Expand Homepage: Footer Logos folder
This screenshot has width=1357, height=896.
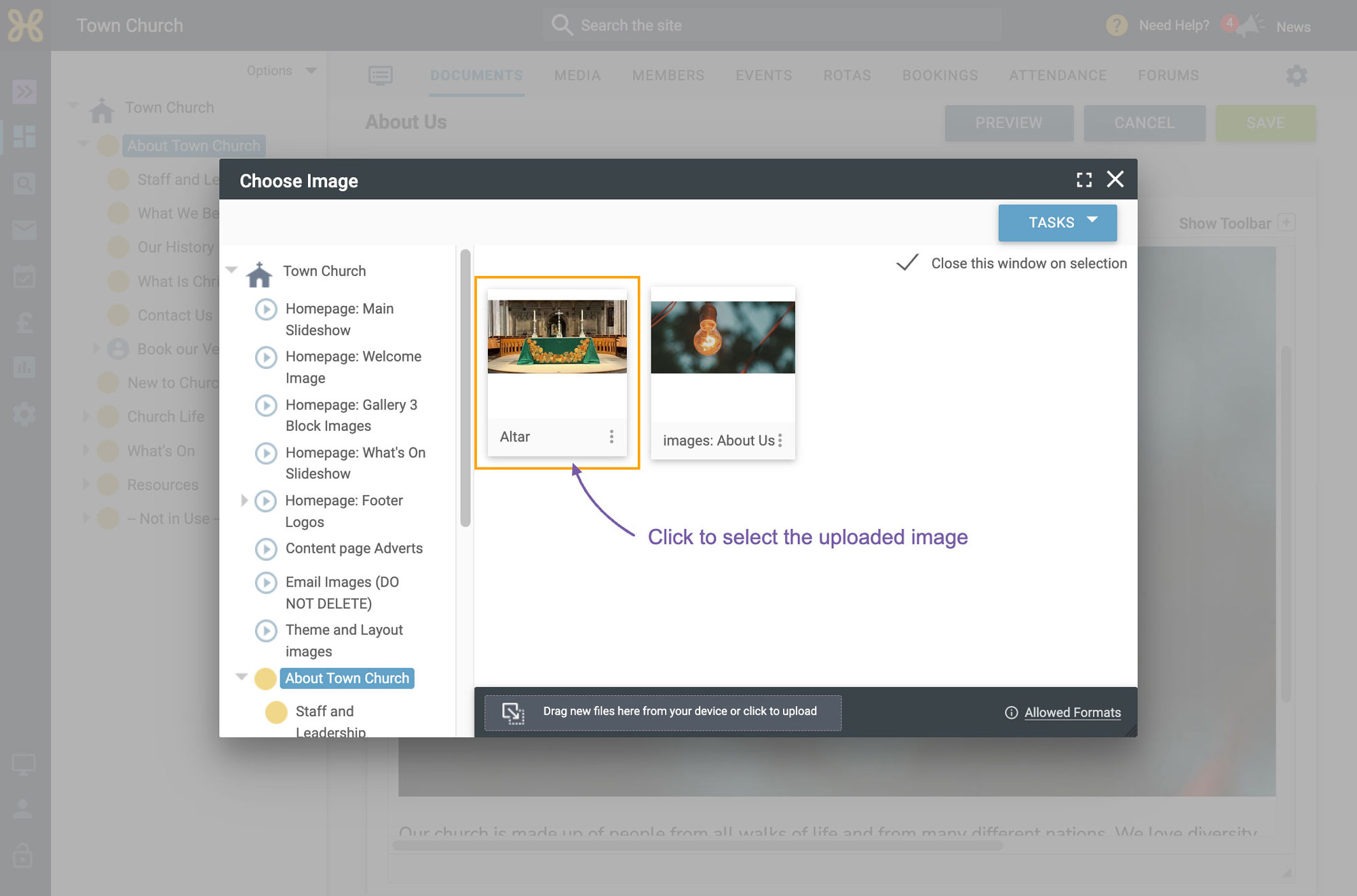pos(244,501)
